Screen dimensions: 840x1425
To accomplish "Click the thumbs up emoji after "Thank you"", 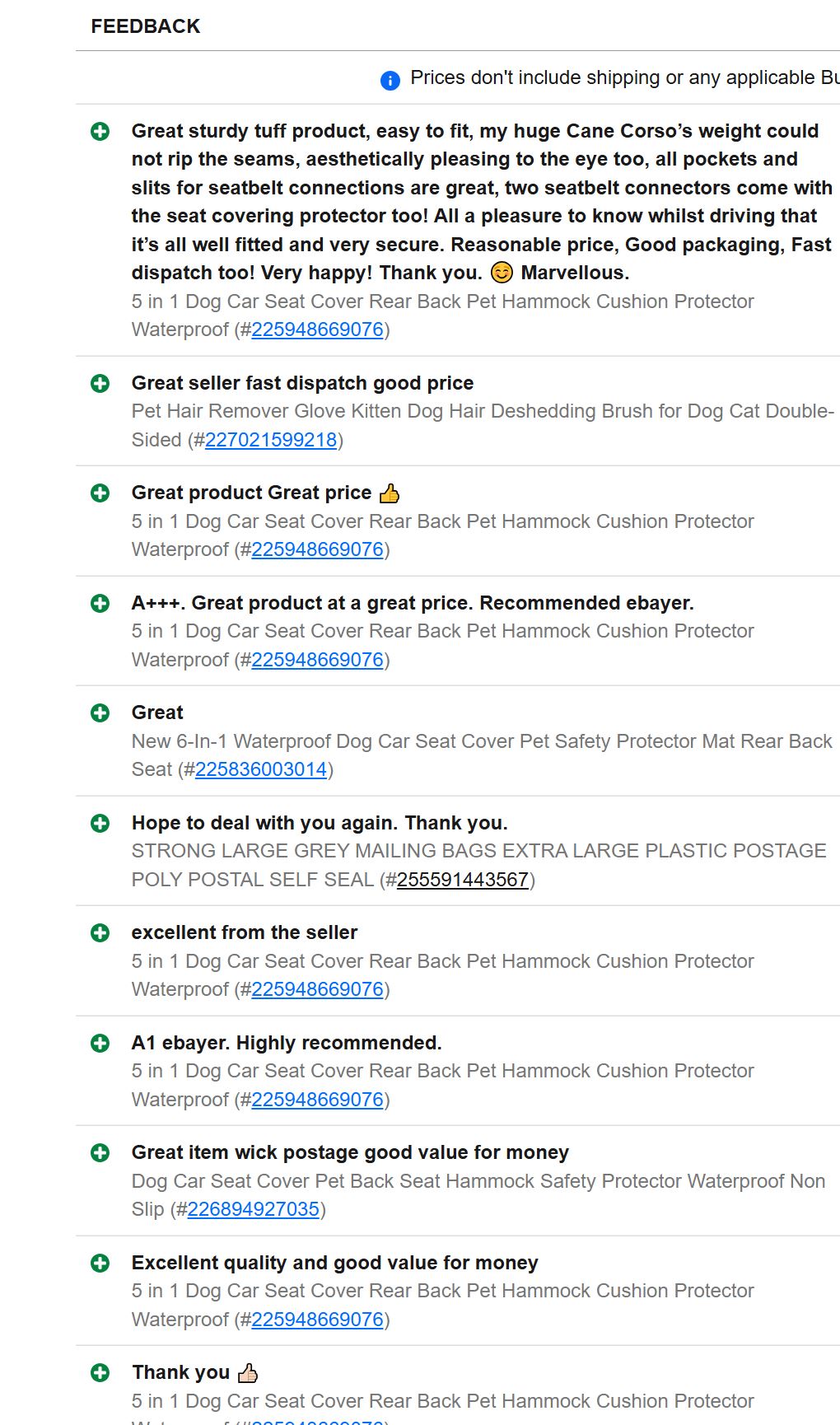I will [248, 1373].
